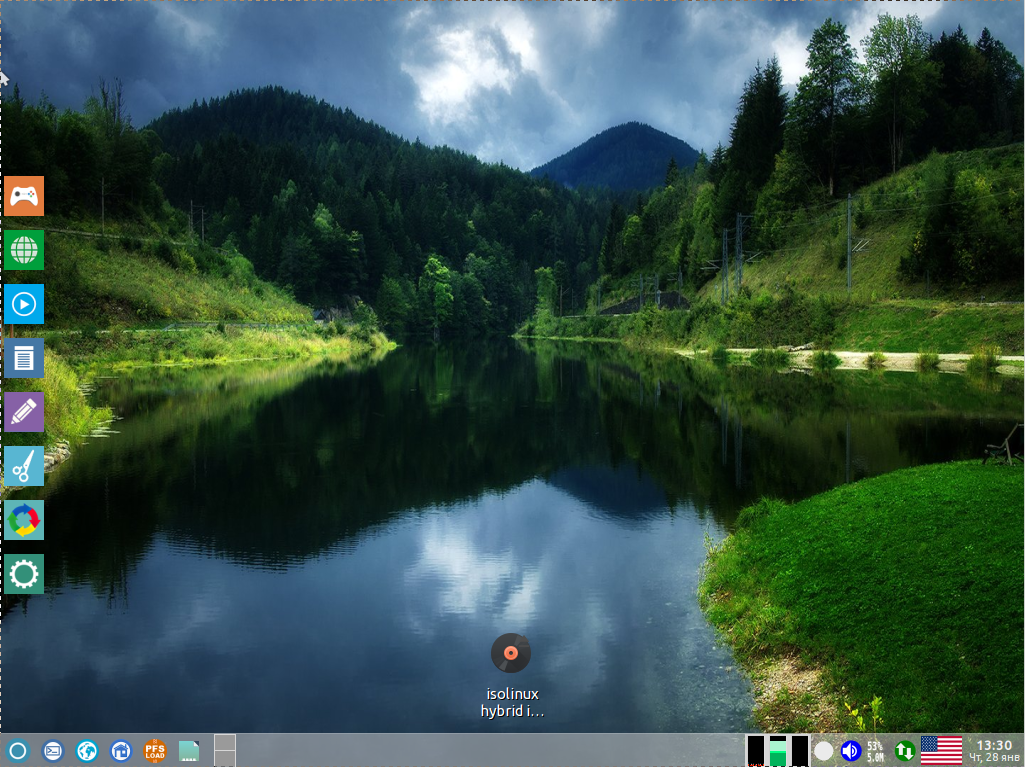Screen dimensions: 1025x767
Task: Click the purple pencil Graphics icon
Action: 24,412
